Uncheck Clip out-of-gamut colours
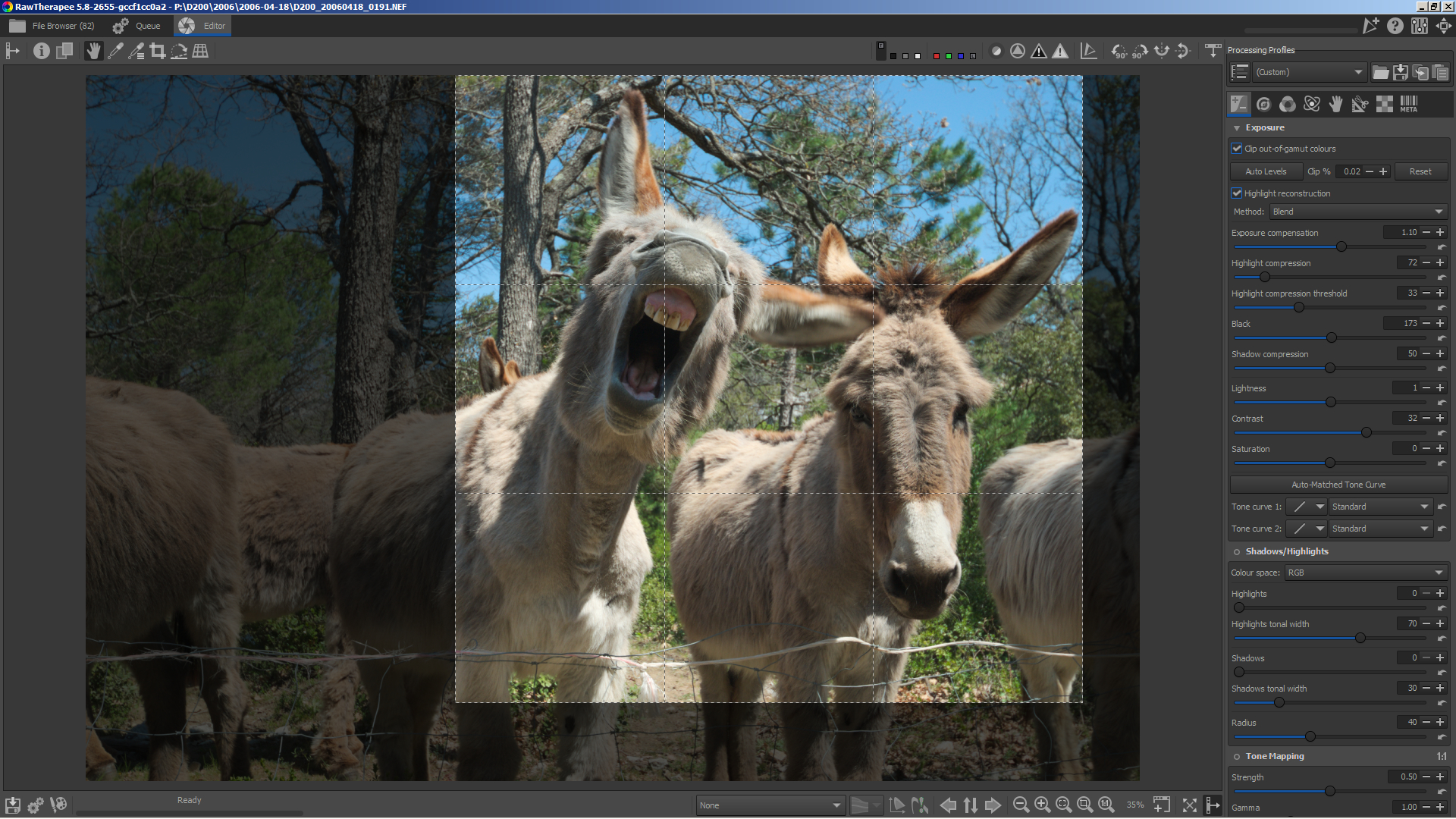Screen dimensions: 1456x819 tap(1237, 149)
